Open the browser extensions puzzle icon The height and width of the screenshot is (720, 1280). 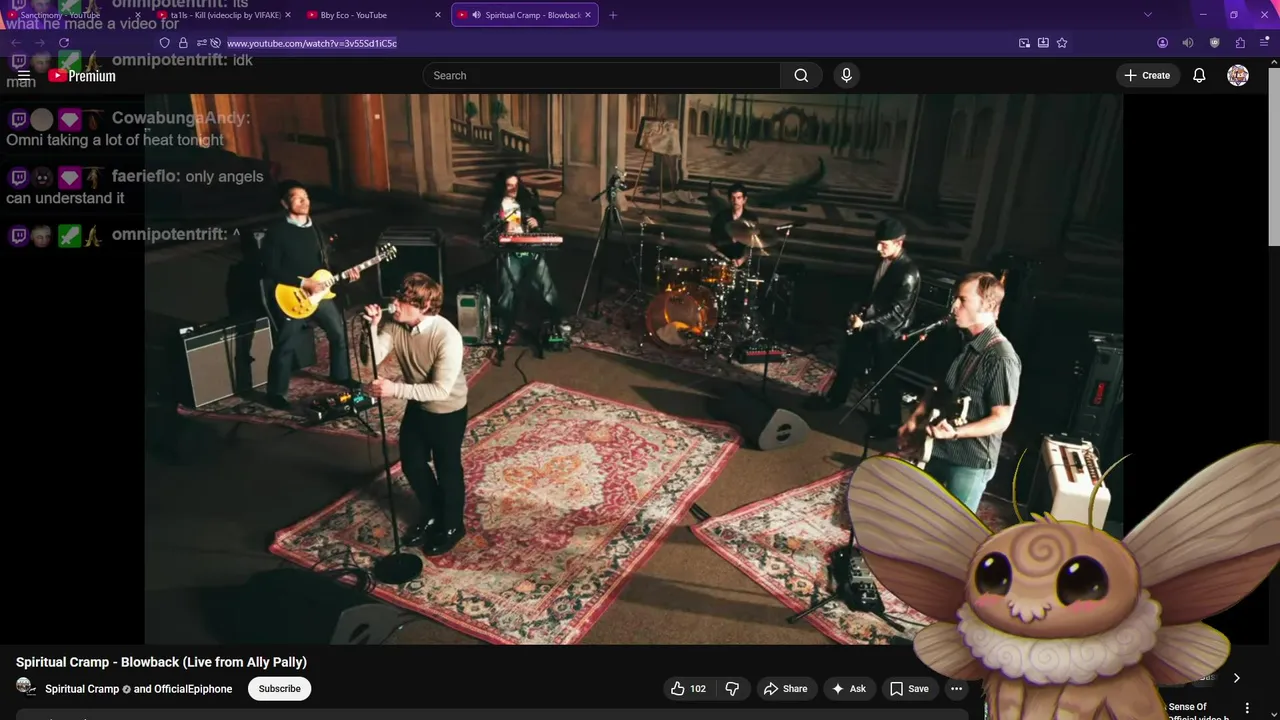pos(1240,43)
